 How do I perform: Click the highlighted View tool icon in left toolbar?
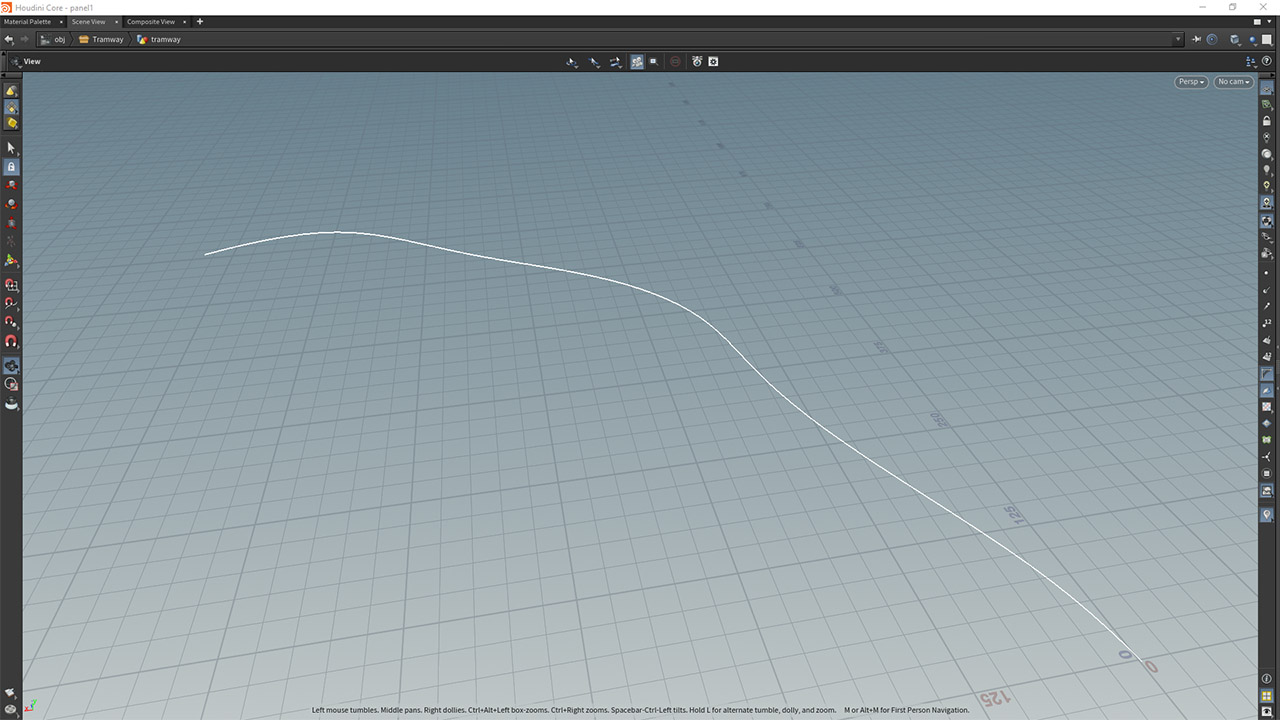coord(11,366)
